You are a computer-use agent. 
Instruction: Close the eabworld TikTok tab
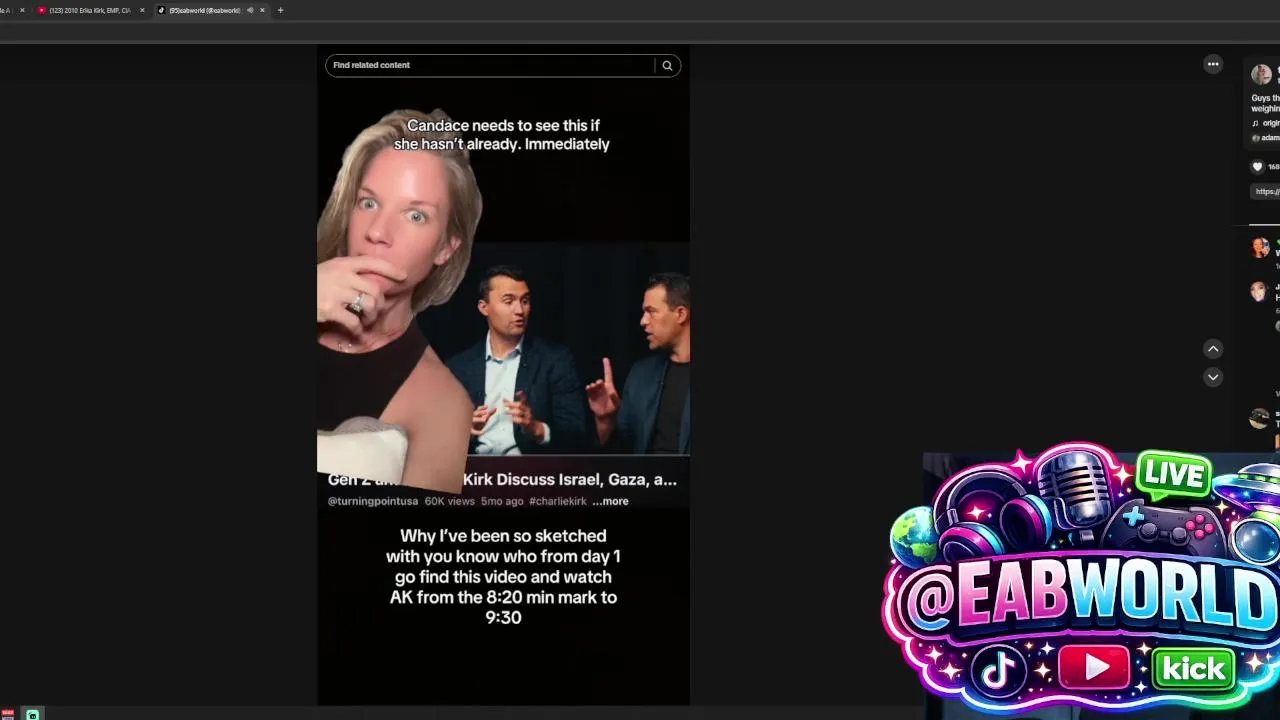pos(262,10)
